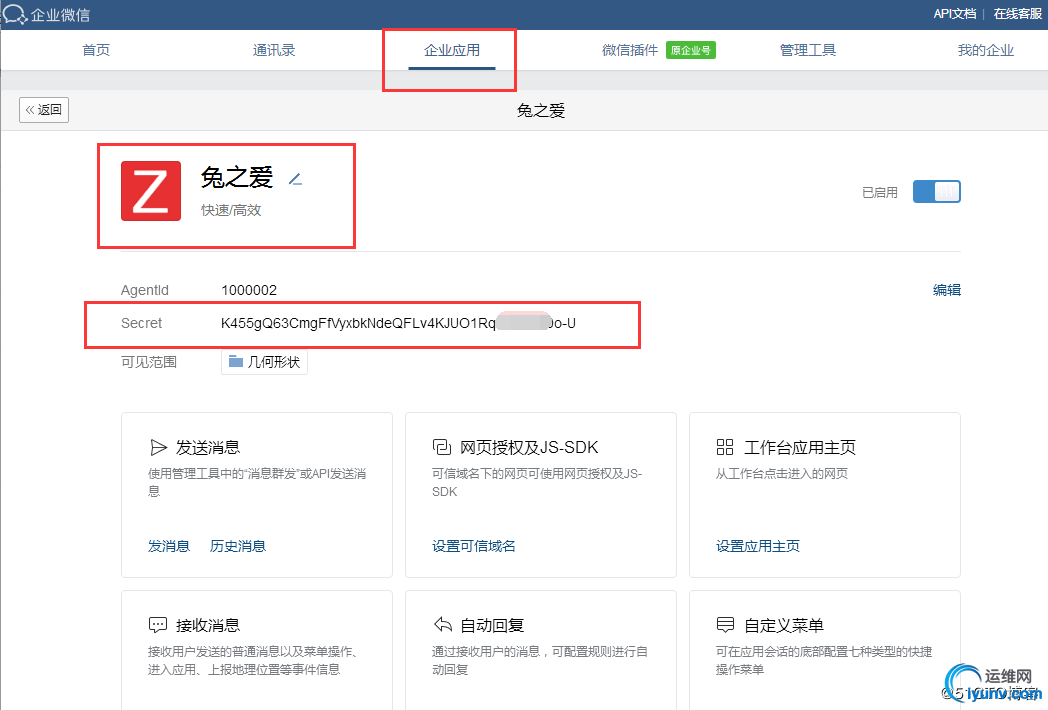The height and width of the screenshot is (710, 1048).
Task: Click the 自动回复 reply arrow icon
Action: tap(442, 624)
